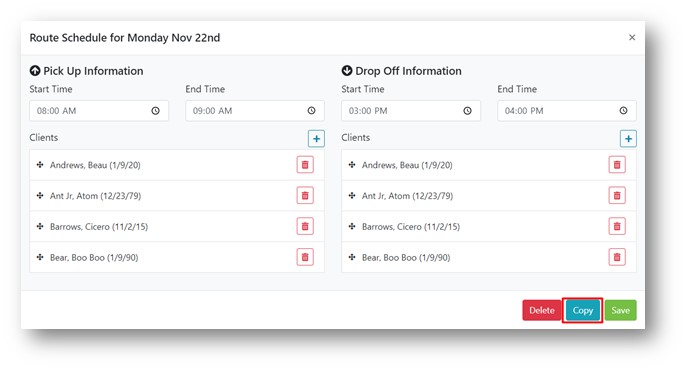Click the up-arrow icon beside Pick Up Information
The width and height of the screenshot is (687, 371).
pyautogui.click(x=35, y=71)
